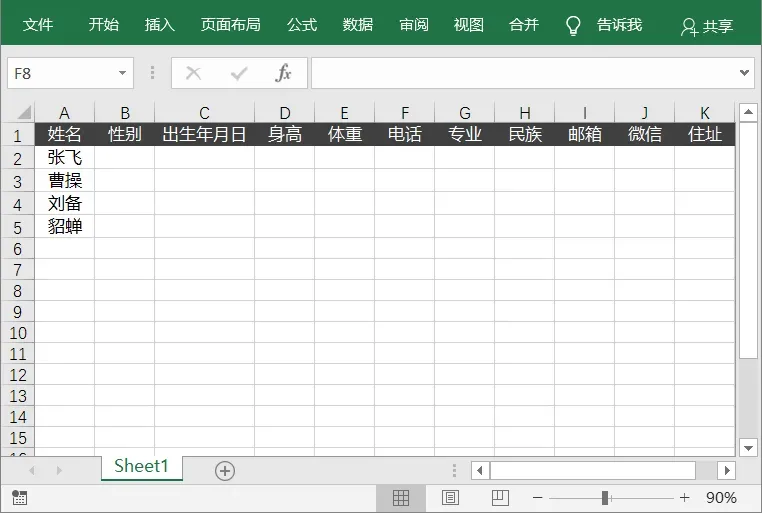Image resolution: width=762 pixels, height=513 pixels.
Task: Click the formula bar options dots
Action: pos(153,73)
